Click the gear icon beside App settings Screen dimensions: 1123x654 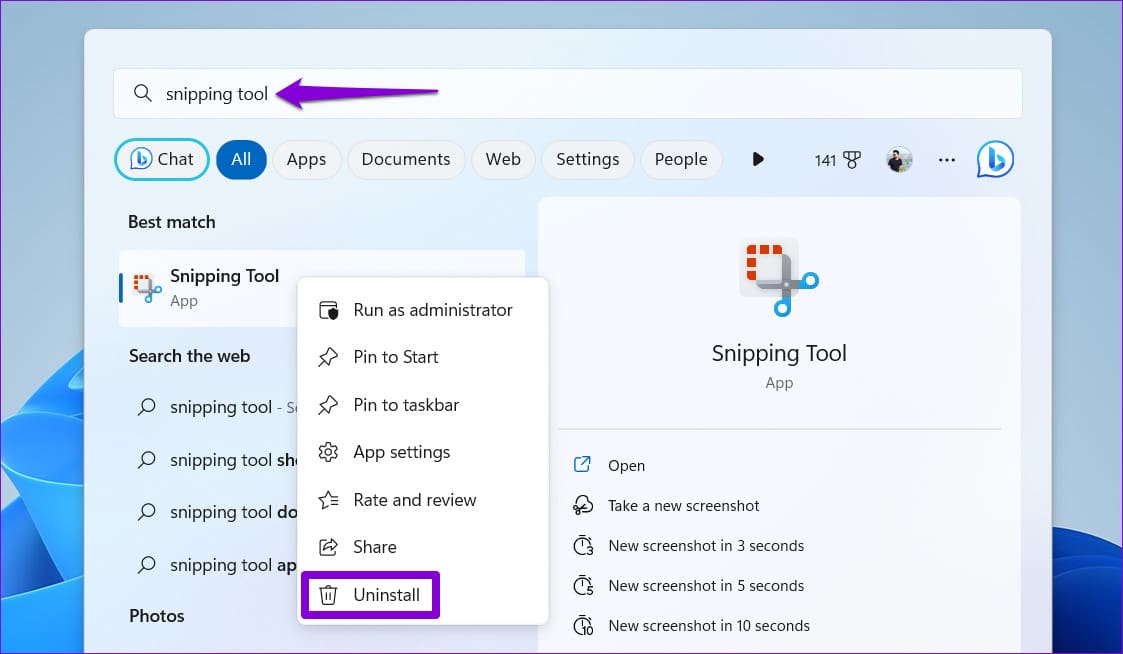point(328,452)
